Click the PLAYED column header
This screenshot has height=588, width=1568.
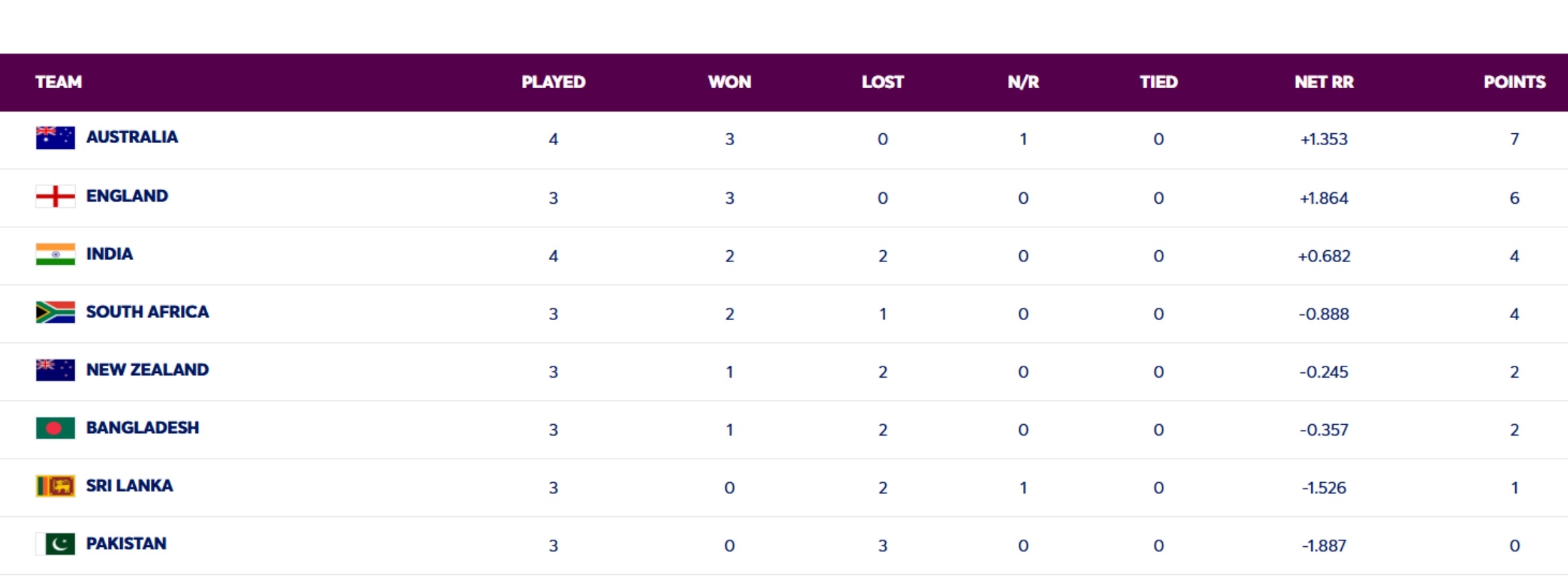click(x=553, y=82)
